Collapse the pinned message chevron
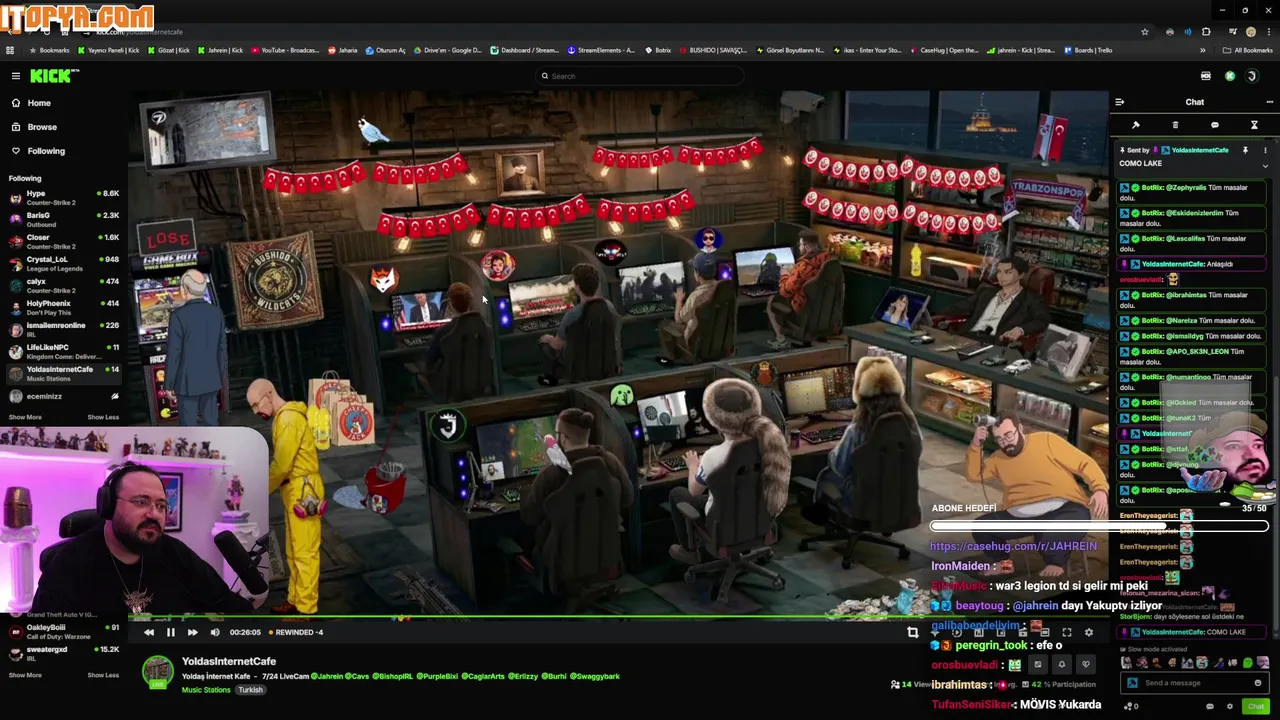 tap(1265, 165)
